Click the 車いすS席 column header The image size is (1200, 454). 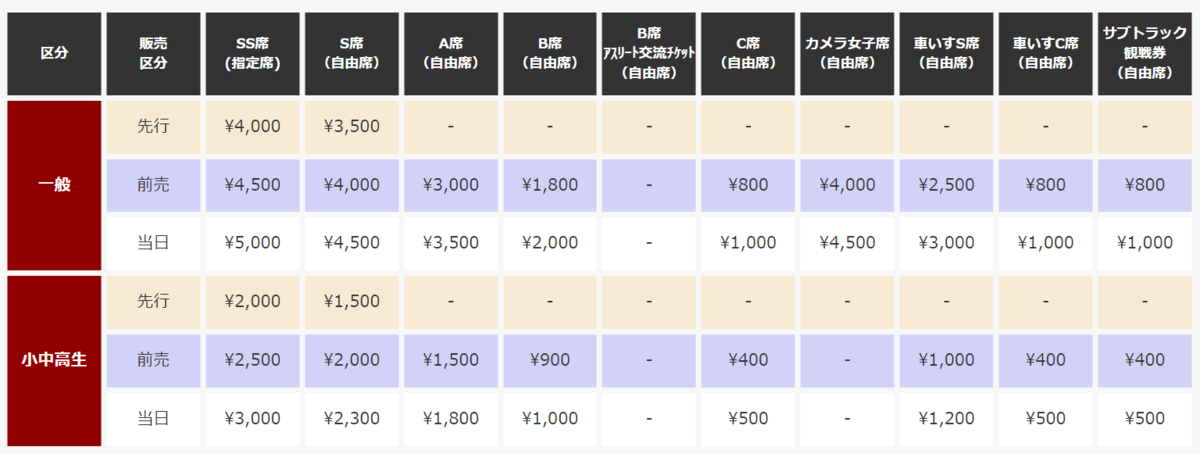coord(945,53)
